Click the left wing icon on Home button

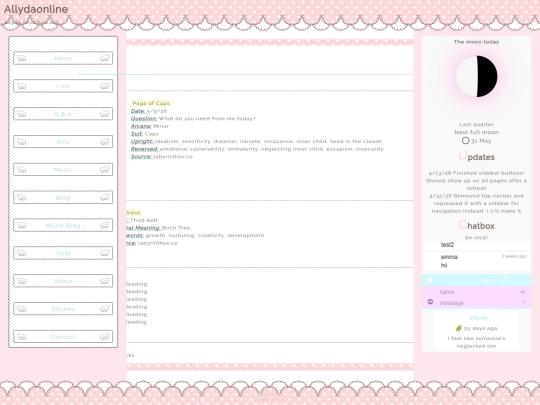point(21,58)
